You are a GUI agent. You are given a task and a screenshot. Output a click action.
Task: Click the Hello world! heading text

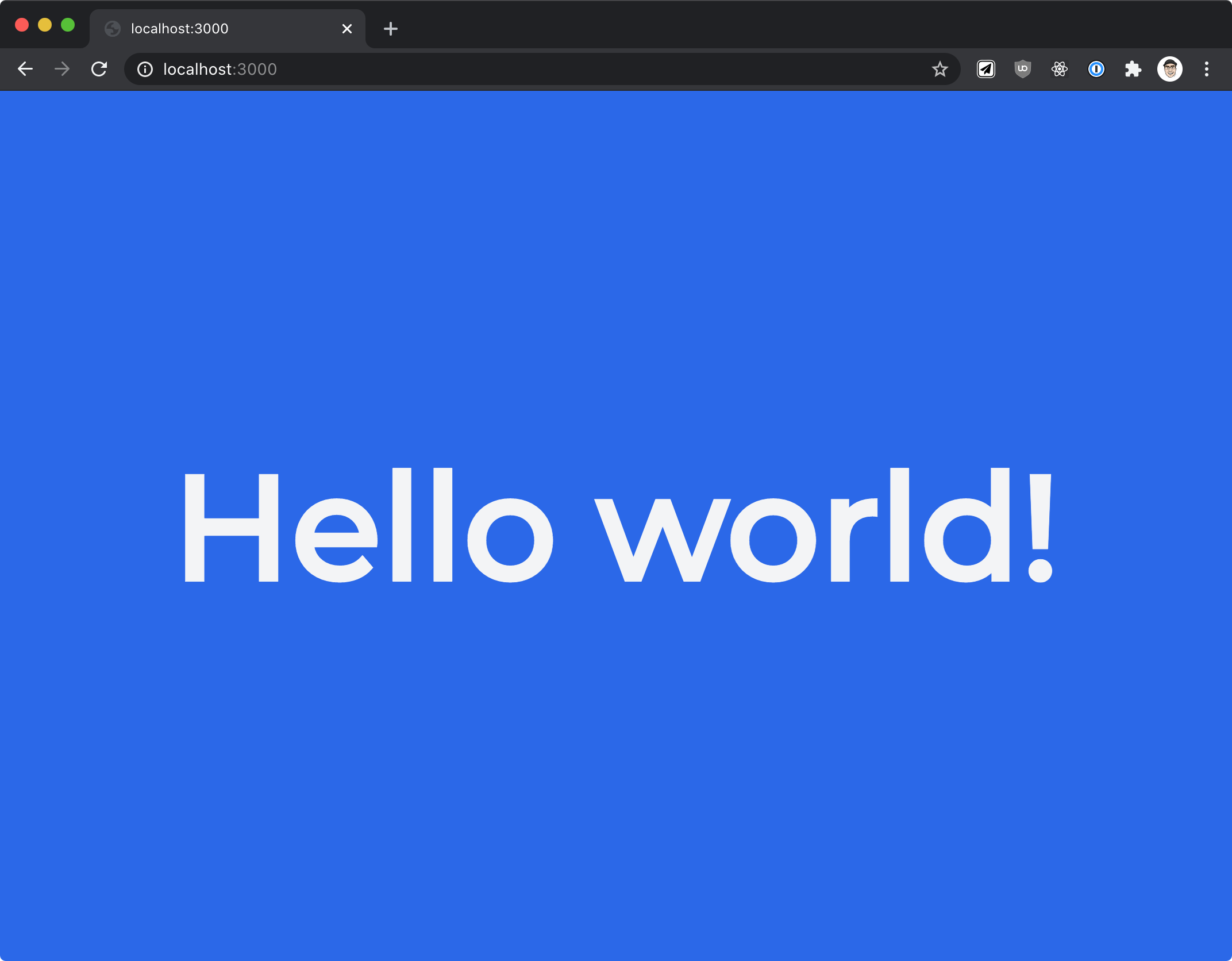(617, 525)
